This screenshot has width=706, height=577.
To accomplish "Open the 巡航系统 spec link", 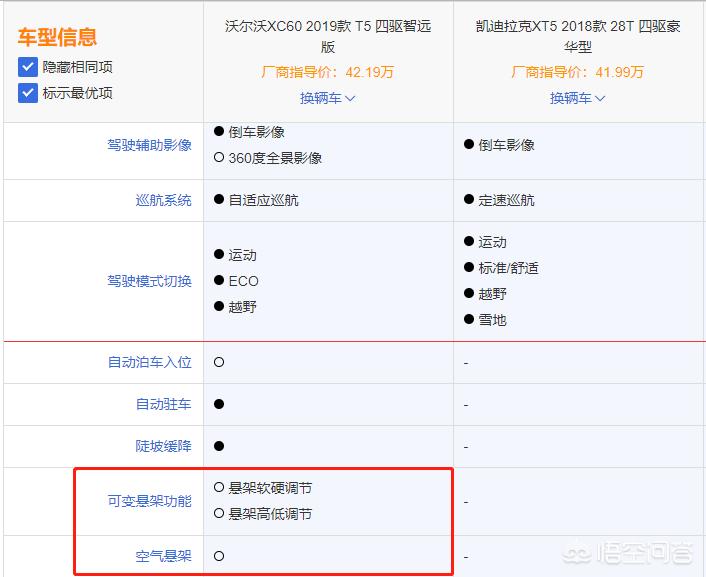I will [x=163, y=200].
